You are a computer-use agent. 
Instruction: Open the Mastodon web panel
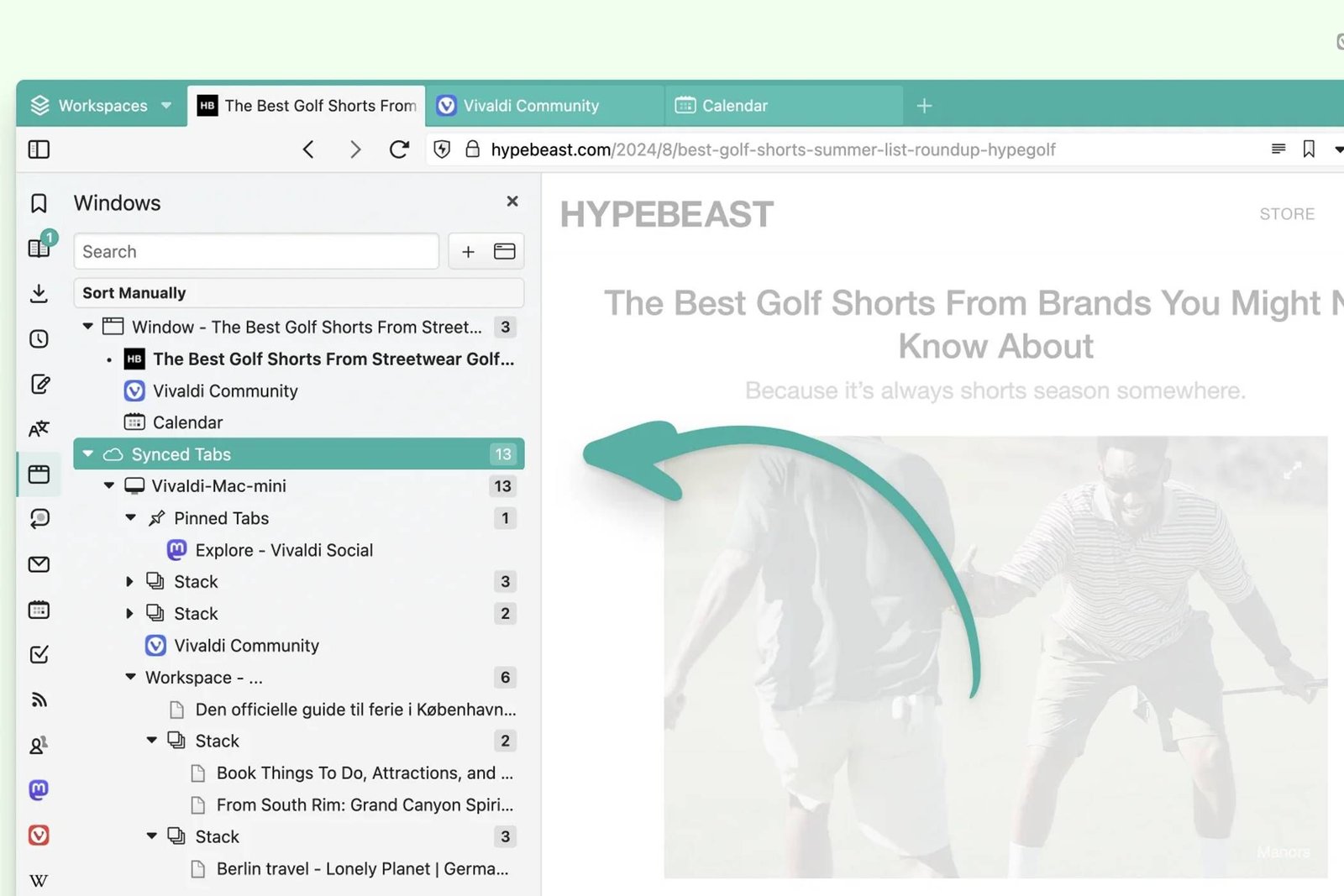[x=39, y=790]
